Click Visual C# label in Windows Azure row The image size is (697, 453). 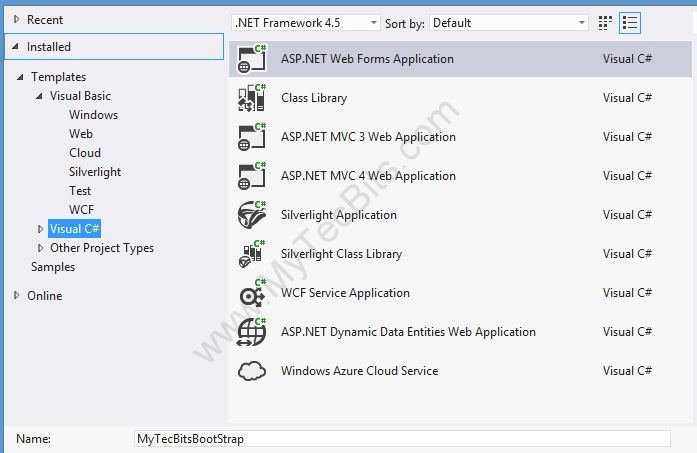pos(627,371)
